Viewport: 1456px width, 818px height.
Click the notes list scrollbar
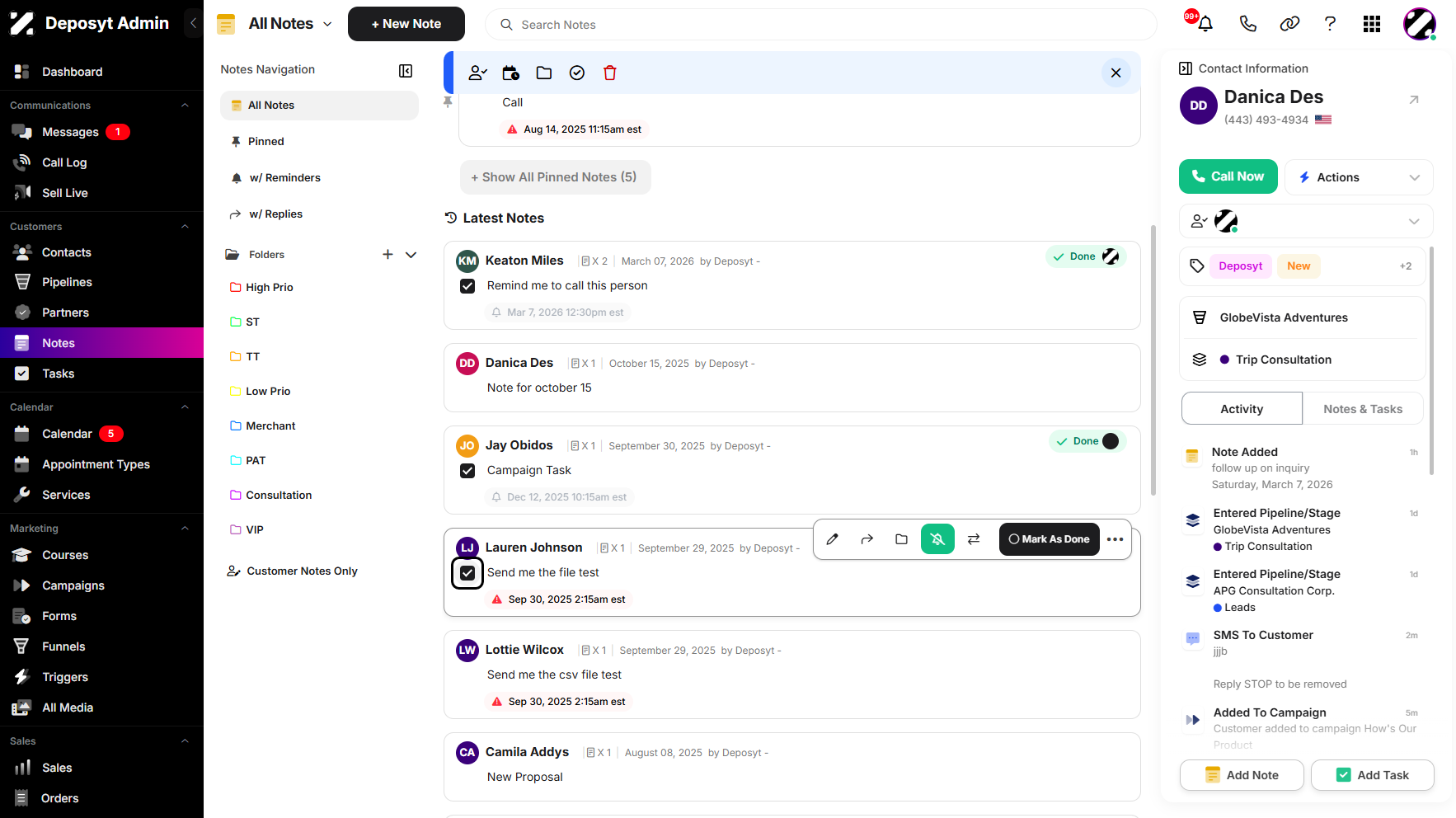click(x=1153, y=359)
